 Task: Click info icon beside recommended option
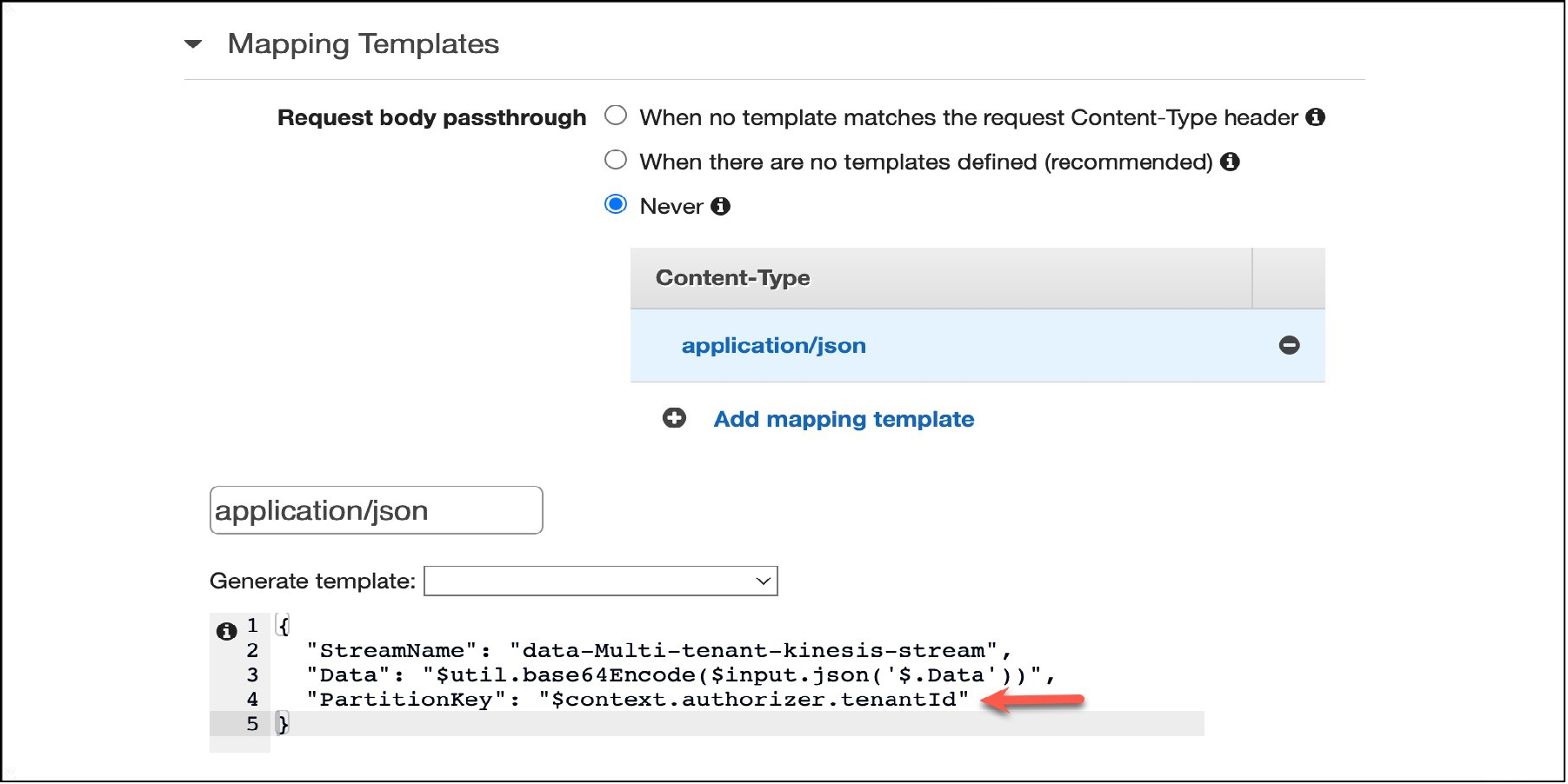point(1230,162)
